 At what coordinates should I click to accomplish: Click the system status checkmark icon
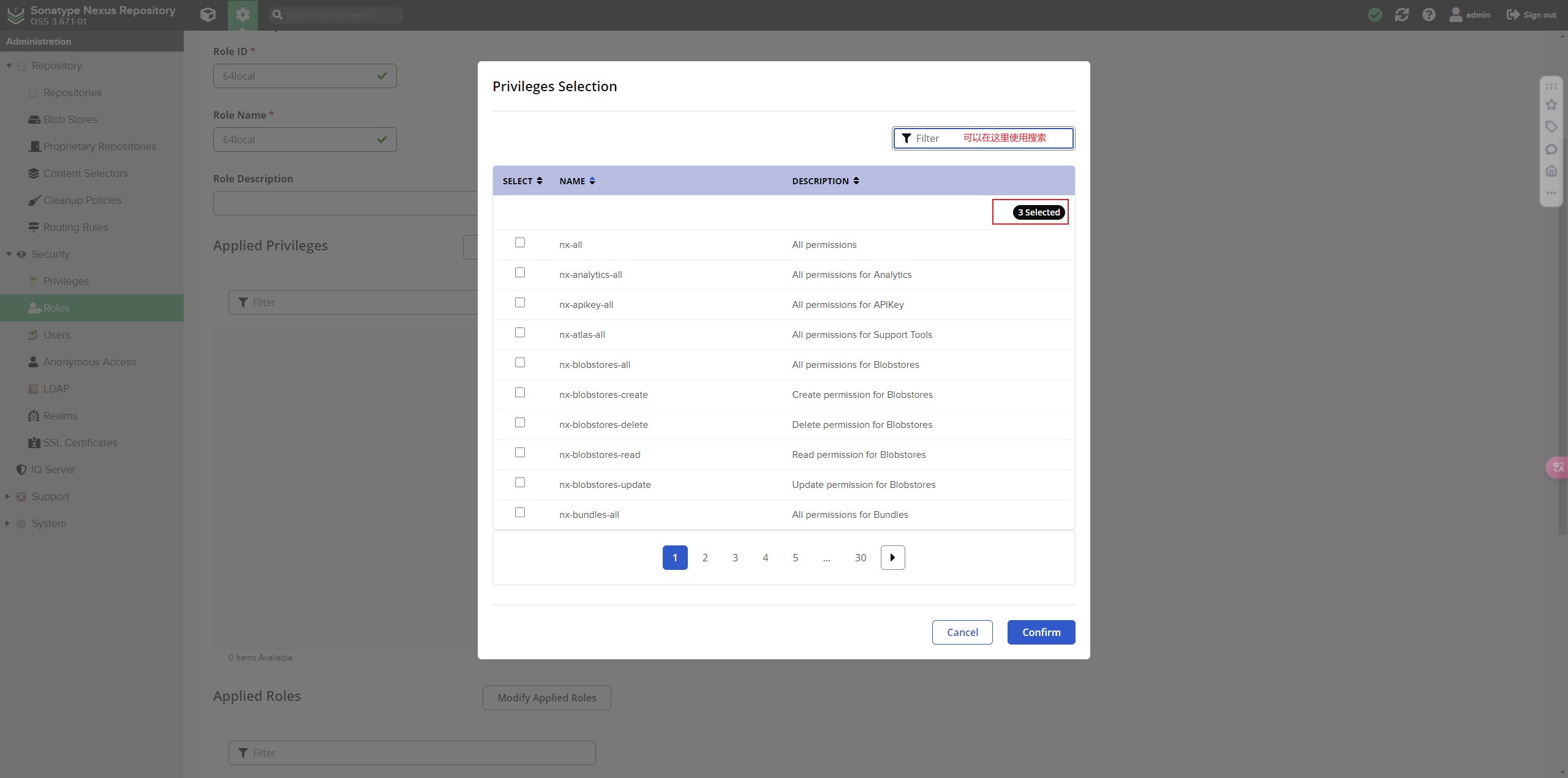[1375, 15]
